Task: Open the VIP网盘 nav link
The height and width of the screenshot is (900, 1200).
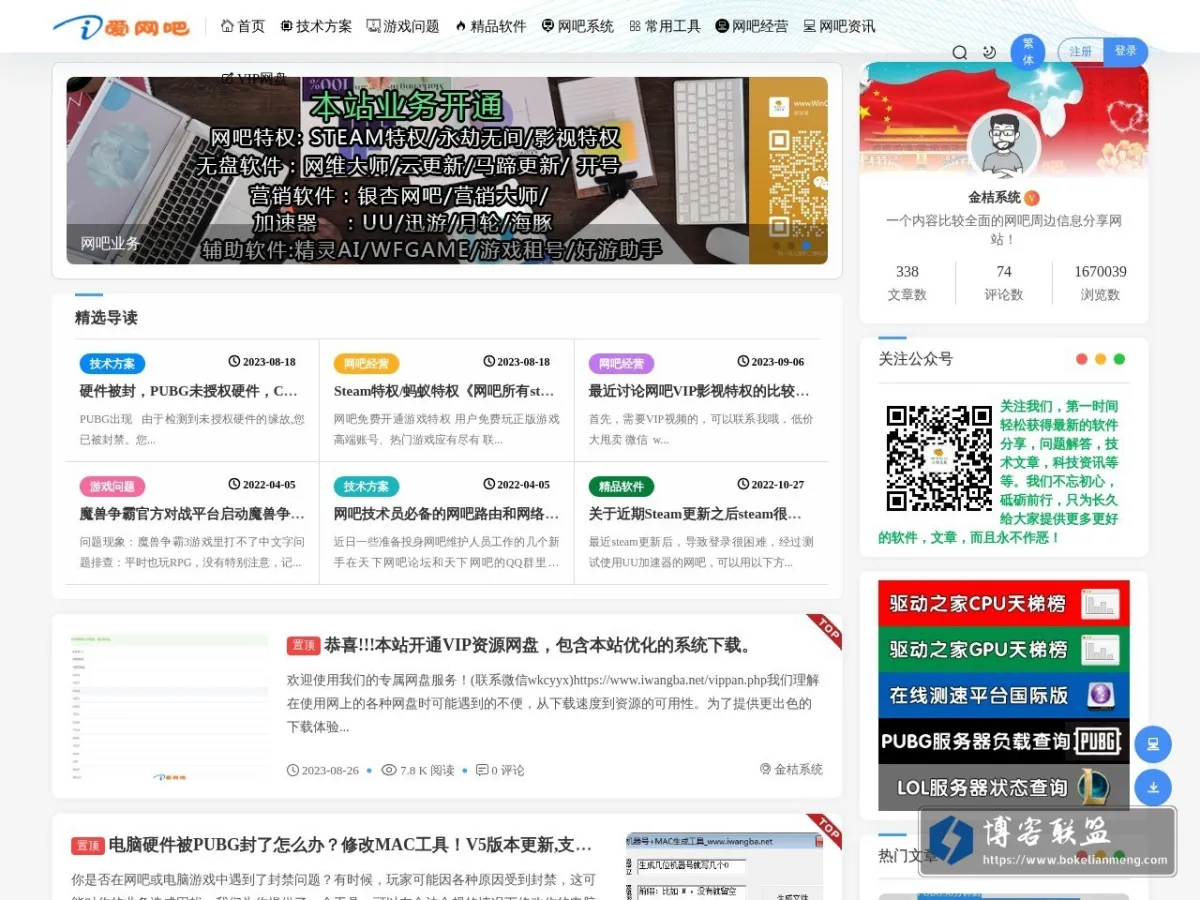Action: pos(254,77)
